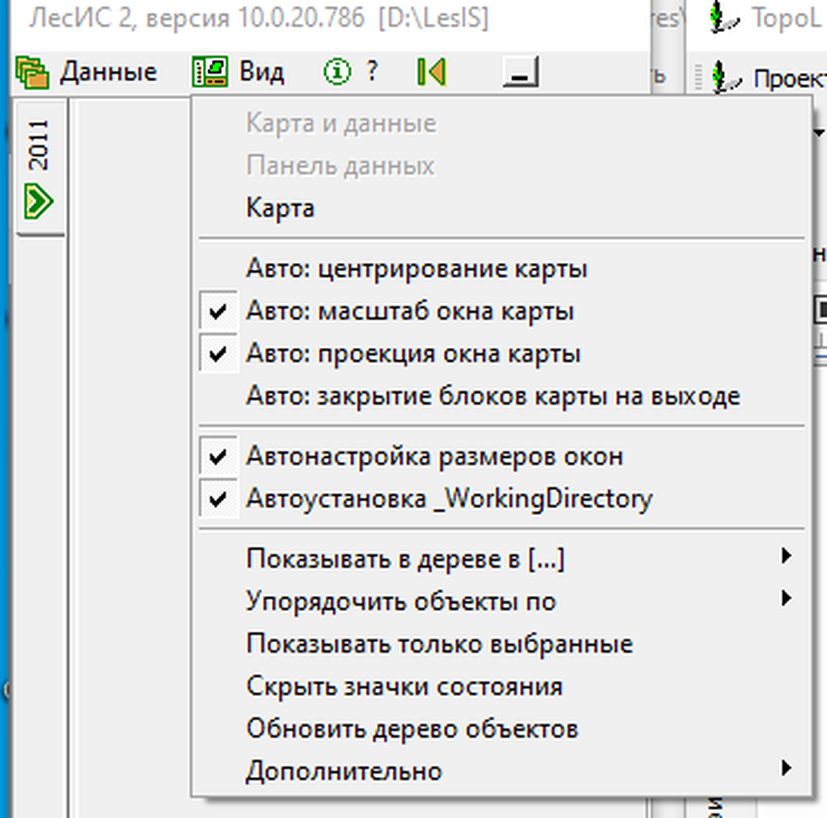Click the Вид menu icon

click(x=210, y=72)
